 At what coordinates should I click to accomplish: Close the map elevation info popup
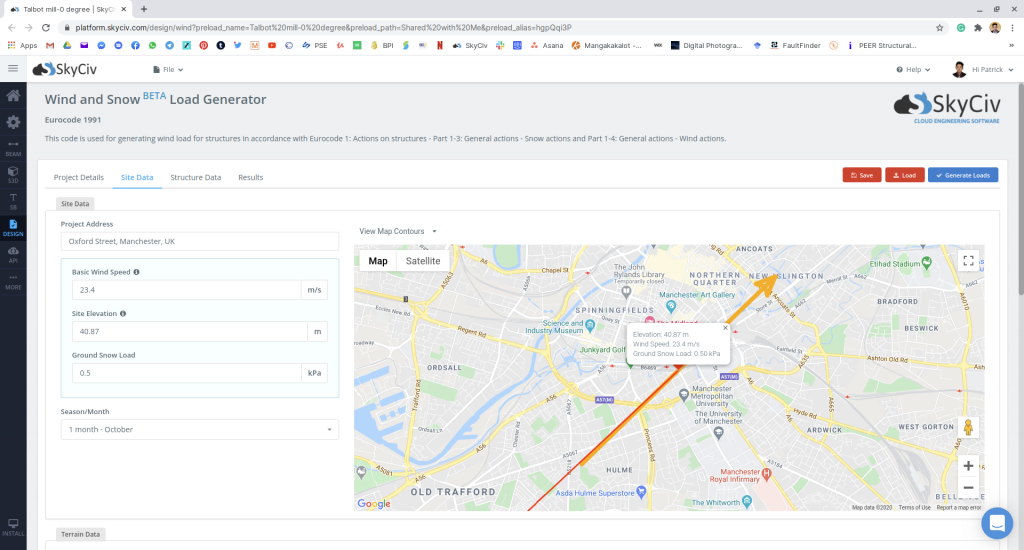click(725, 327)
